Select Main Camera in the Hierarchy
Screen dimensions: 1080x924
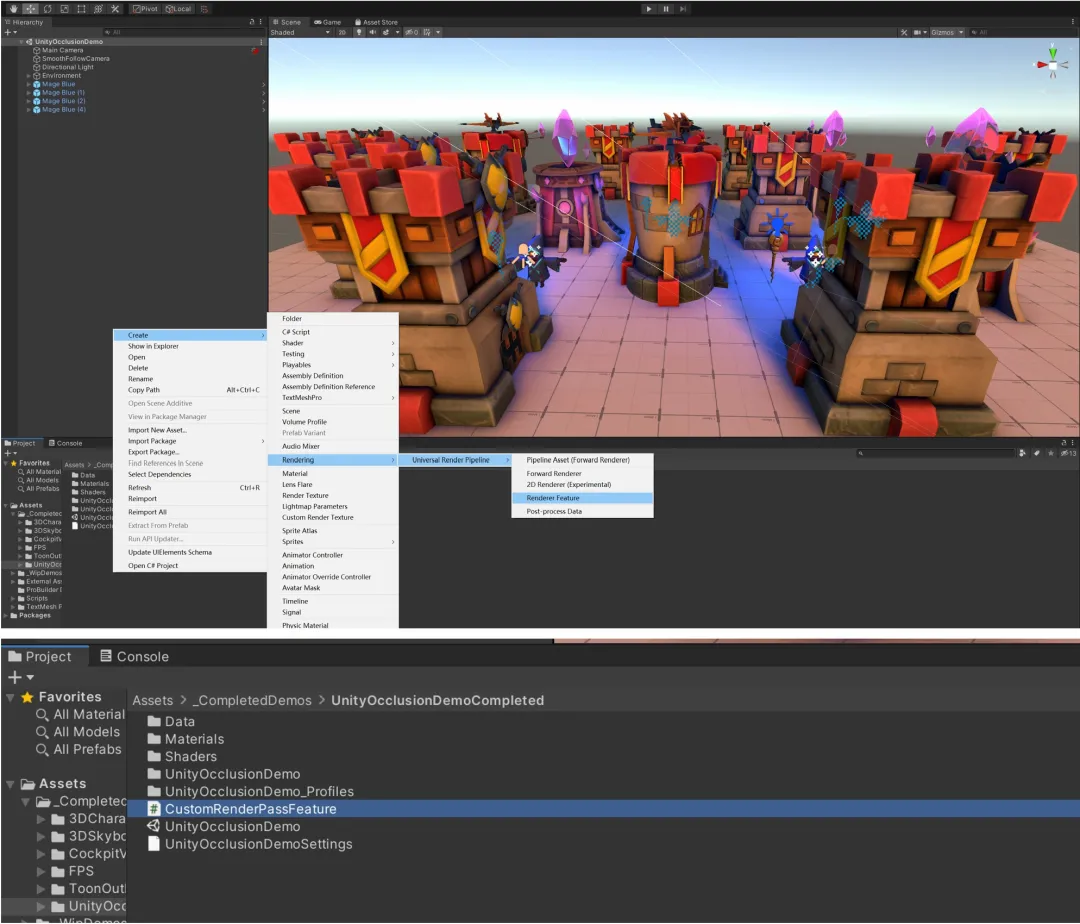pyautogui.click(x=62, y=50)
